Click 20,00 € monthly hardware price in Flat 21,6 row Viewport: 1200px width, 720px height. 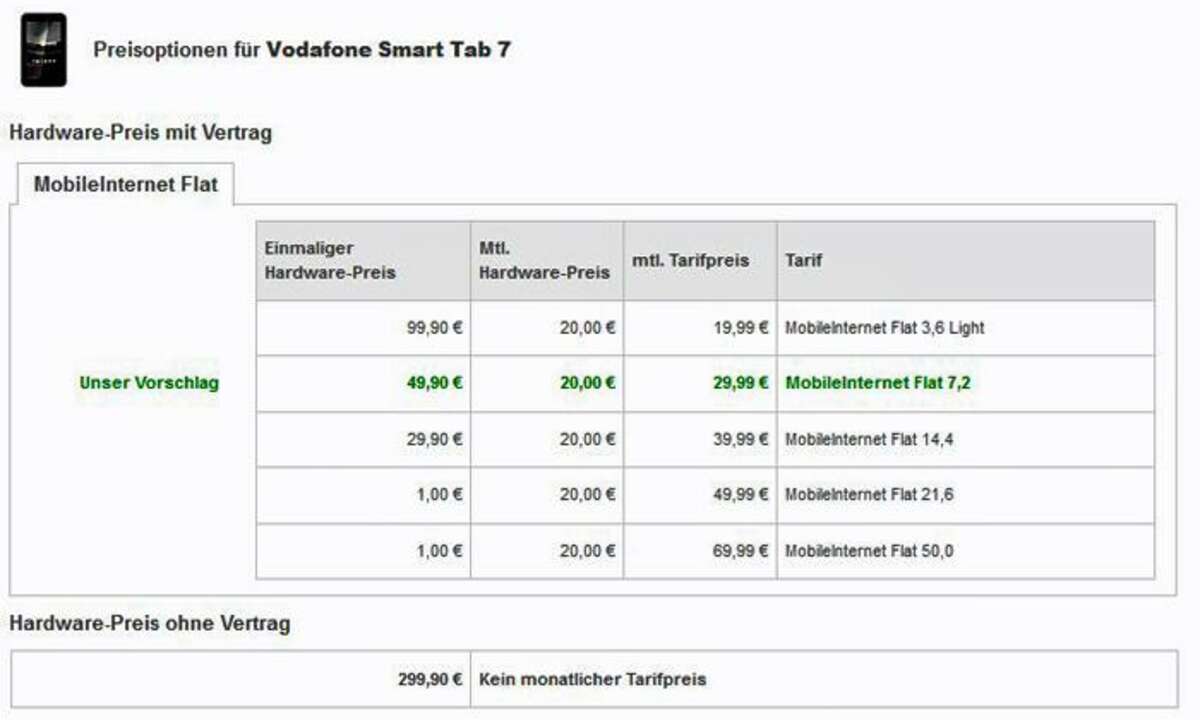click(x=587, y=495)
